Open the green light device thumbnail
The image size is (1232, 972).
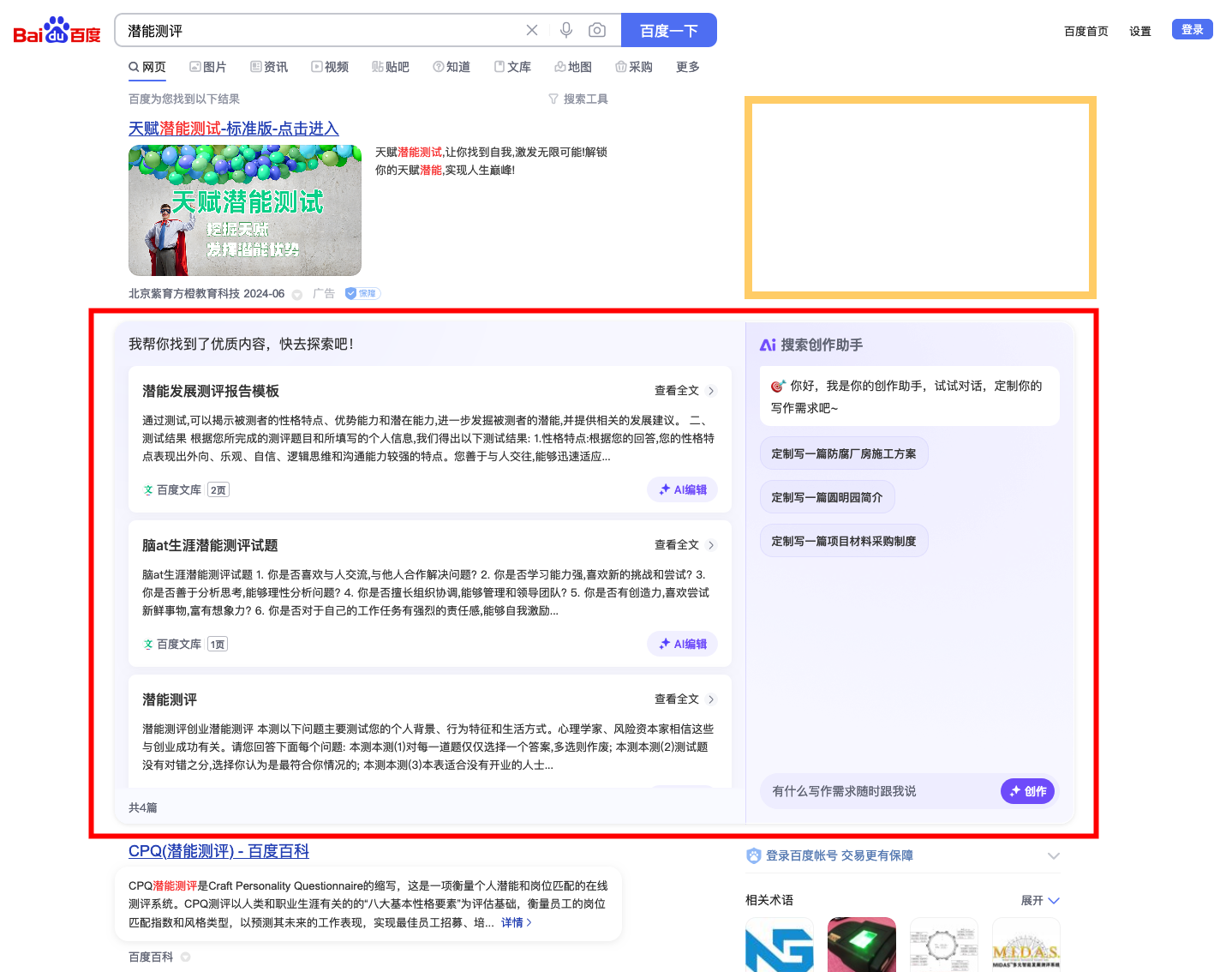click(862, 945)
